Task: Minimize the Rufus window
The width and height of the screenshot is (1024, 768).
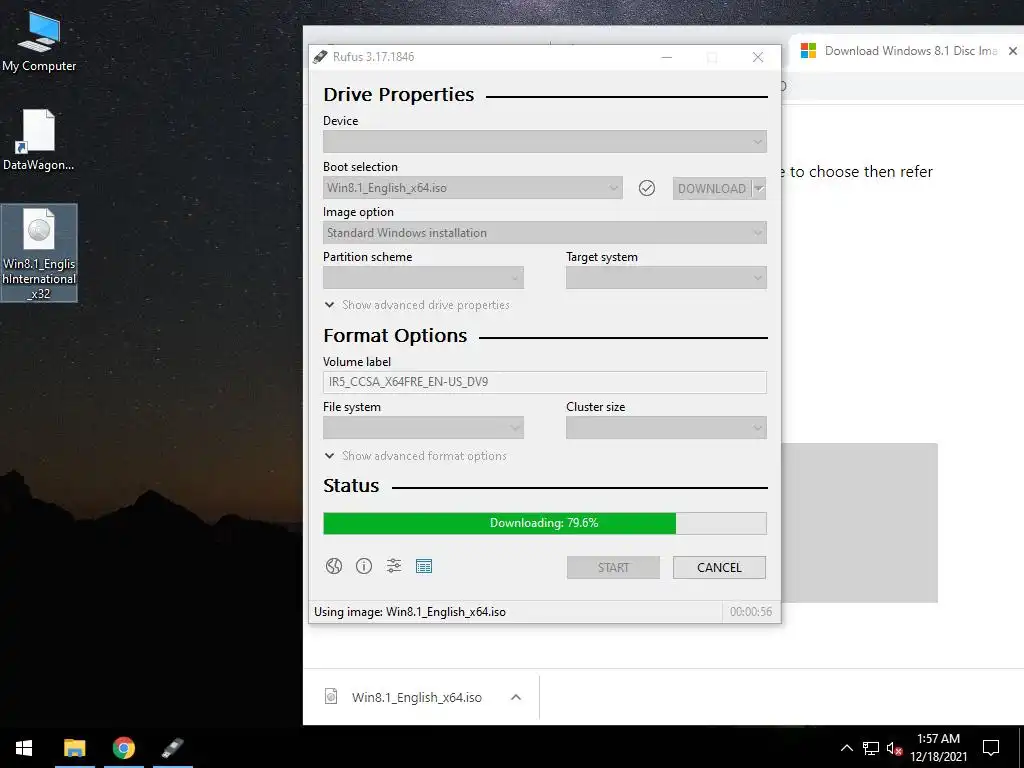Action: click(x=667, y=57)
